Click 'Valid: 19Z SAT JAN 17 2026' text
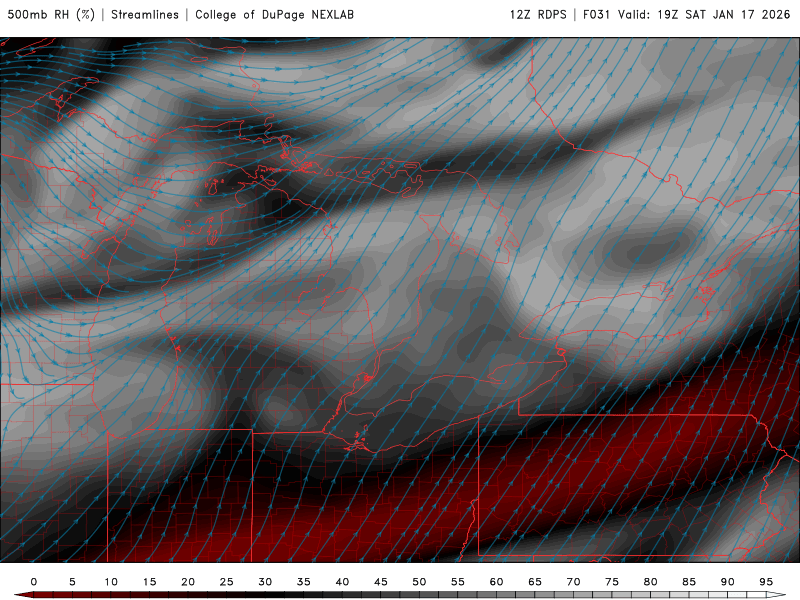The width and height of the screenshot is (800, 600). [x=704, y=15]
